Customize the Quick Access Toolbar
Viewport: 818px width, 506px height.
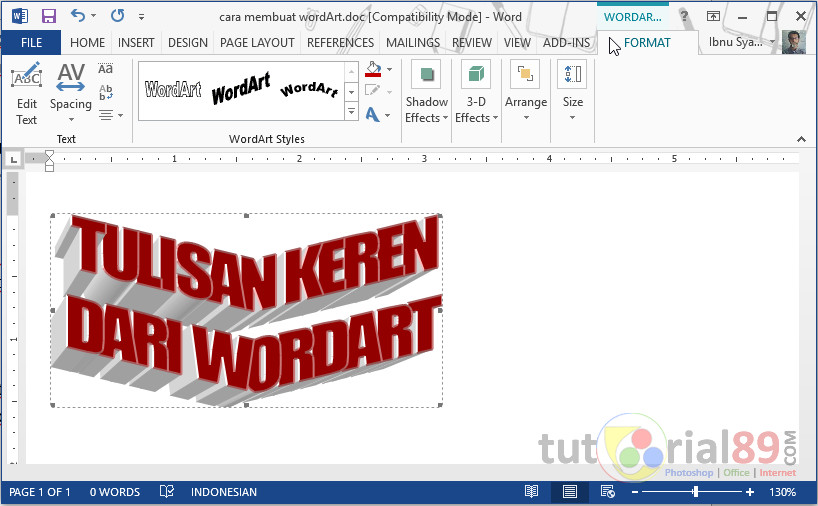coord(141,17)
